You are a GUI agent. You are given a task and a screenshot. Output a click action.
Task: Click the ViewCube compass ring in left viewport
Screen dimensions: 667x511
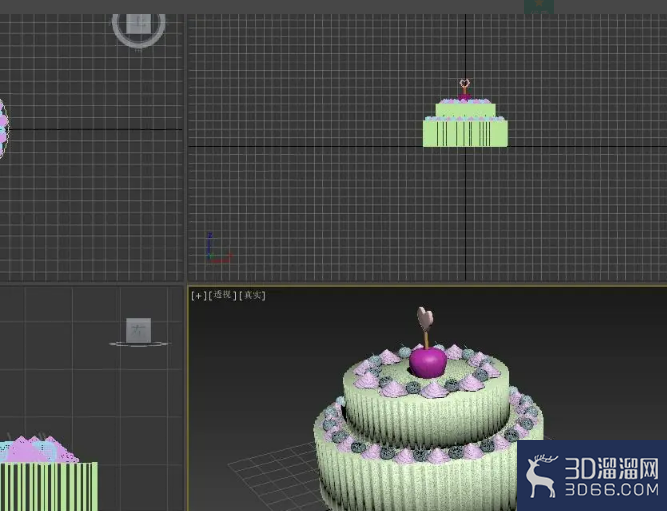140,344
